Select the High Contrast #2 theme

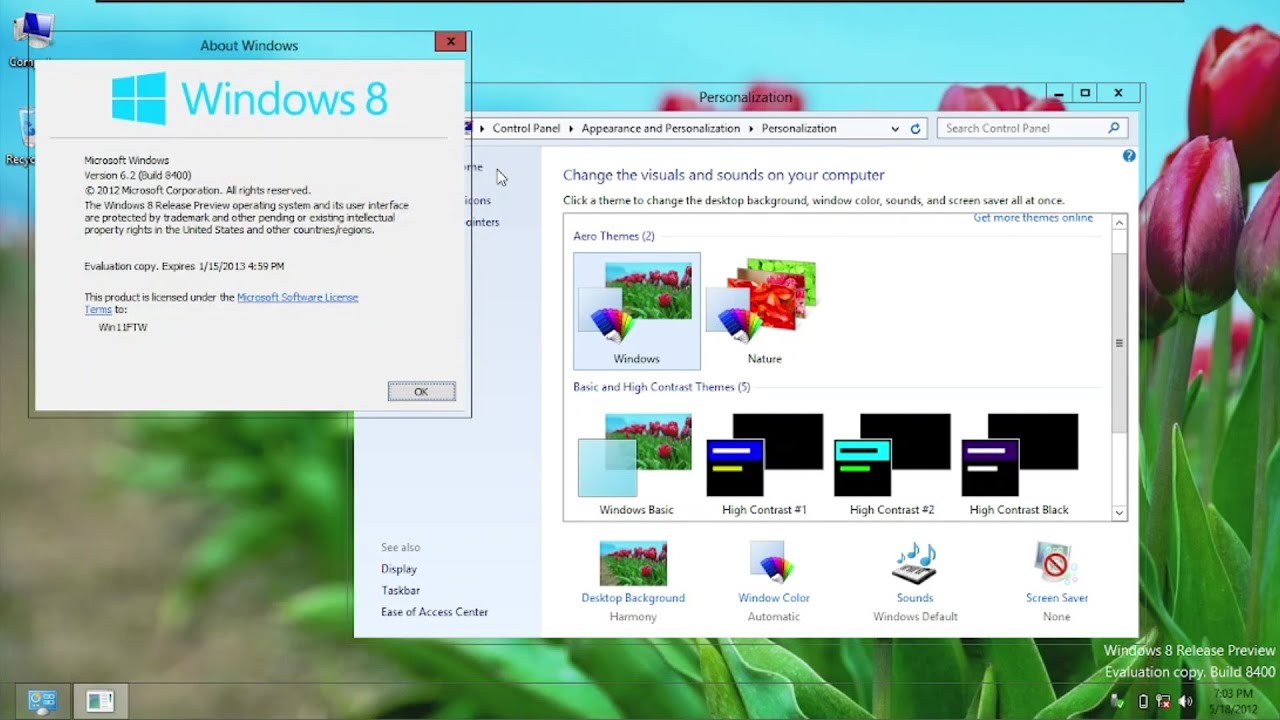(x=892, y=464)
